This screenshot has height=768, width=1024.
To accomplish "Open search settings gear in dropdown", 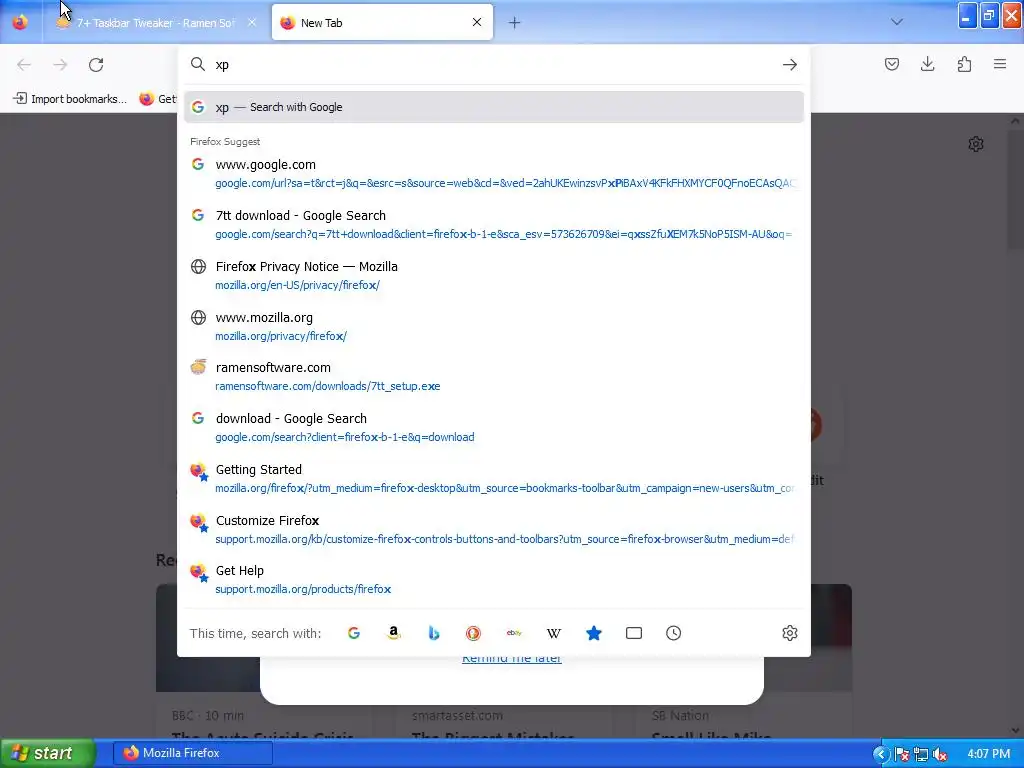I will (790, 633).
